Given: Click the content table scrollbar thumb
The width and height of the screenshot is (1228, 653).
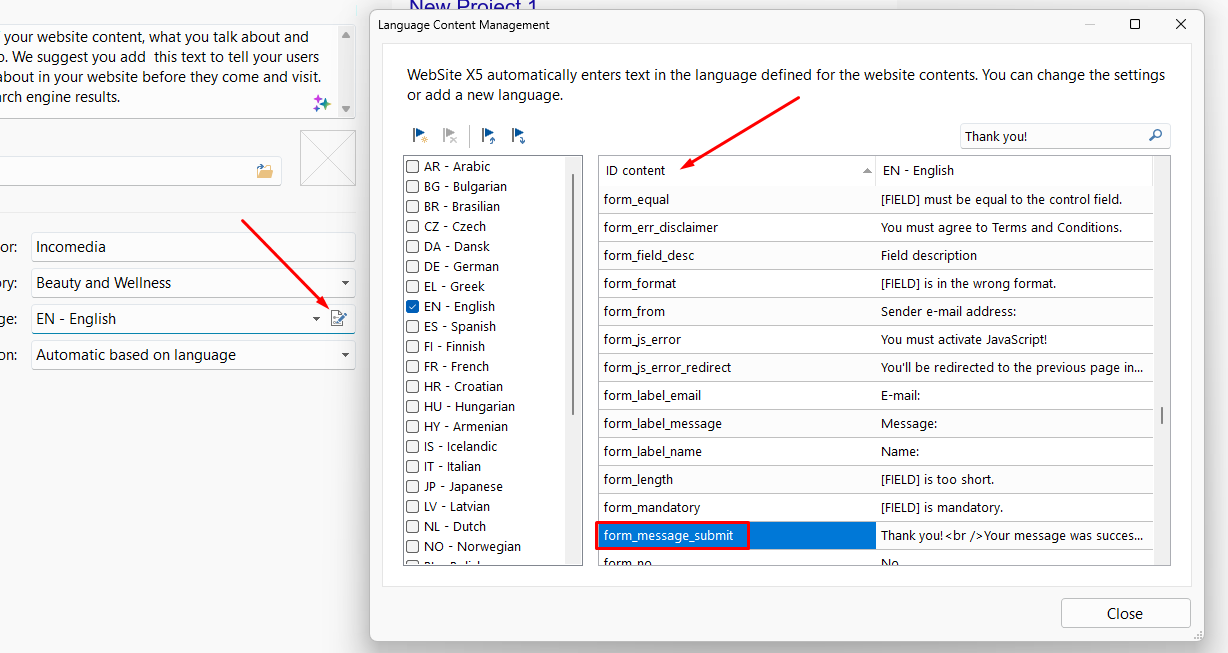Looking at the screenshot, I should [x=1161, y=415].
